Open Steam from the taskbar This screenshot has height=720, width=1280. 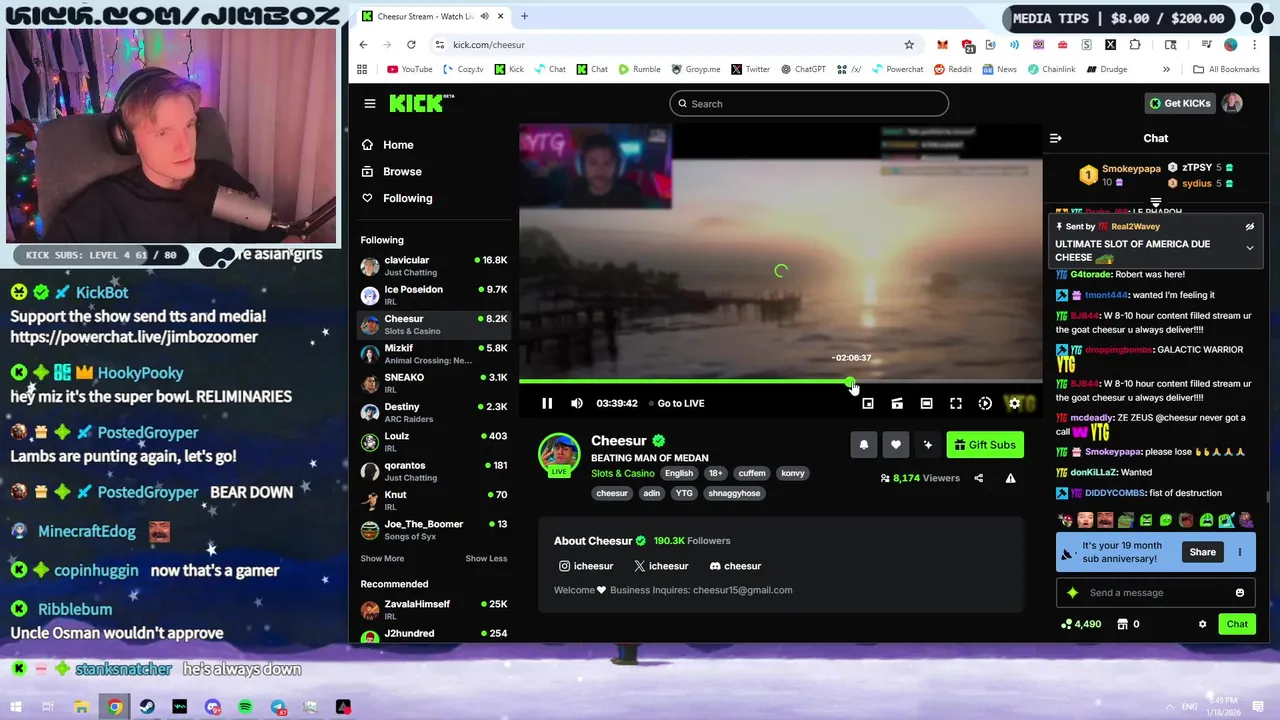pos(147,707)
